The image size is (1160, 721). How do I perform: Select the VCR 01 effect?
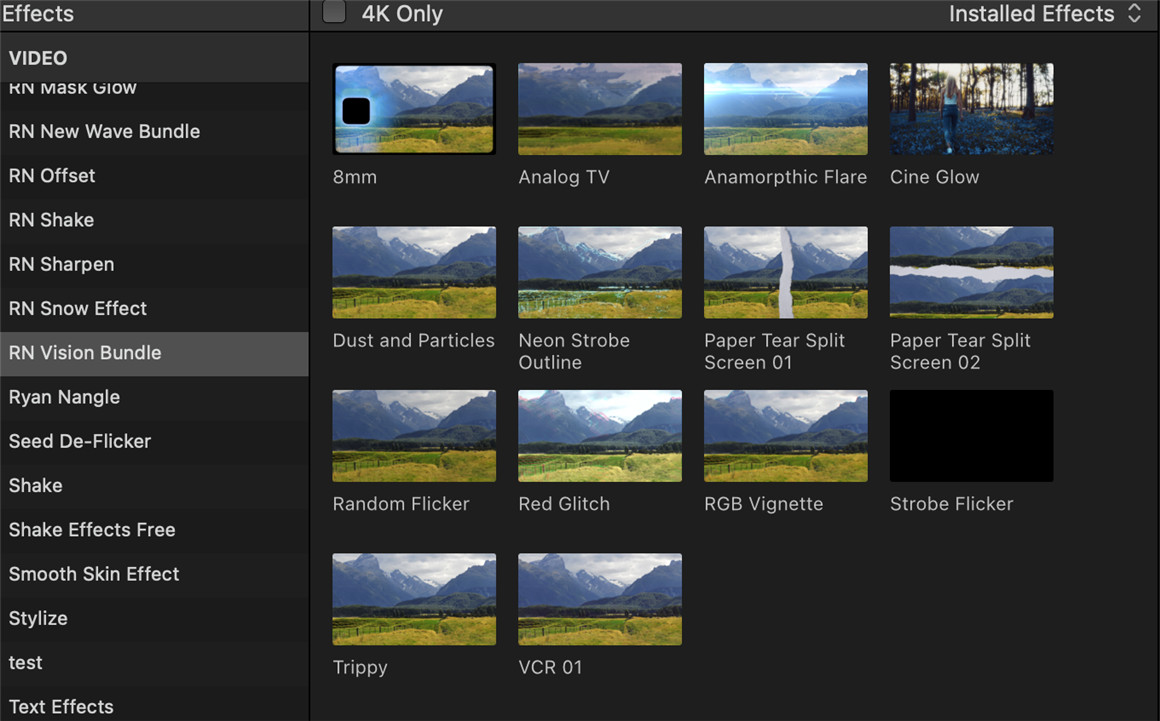click(x=600, y=599)
